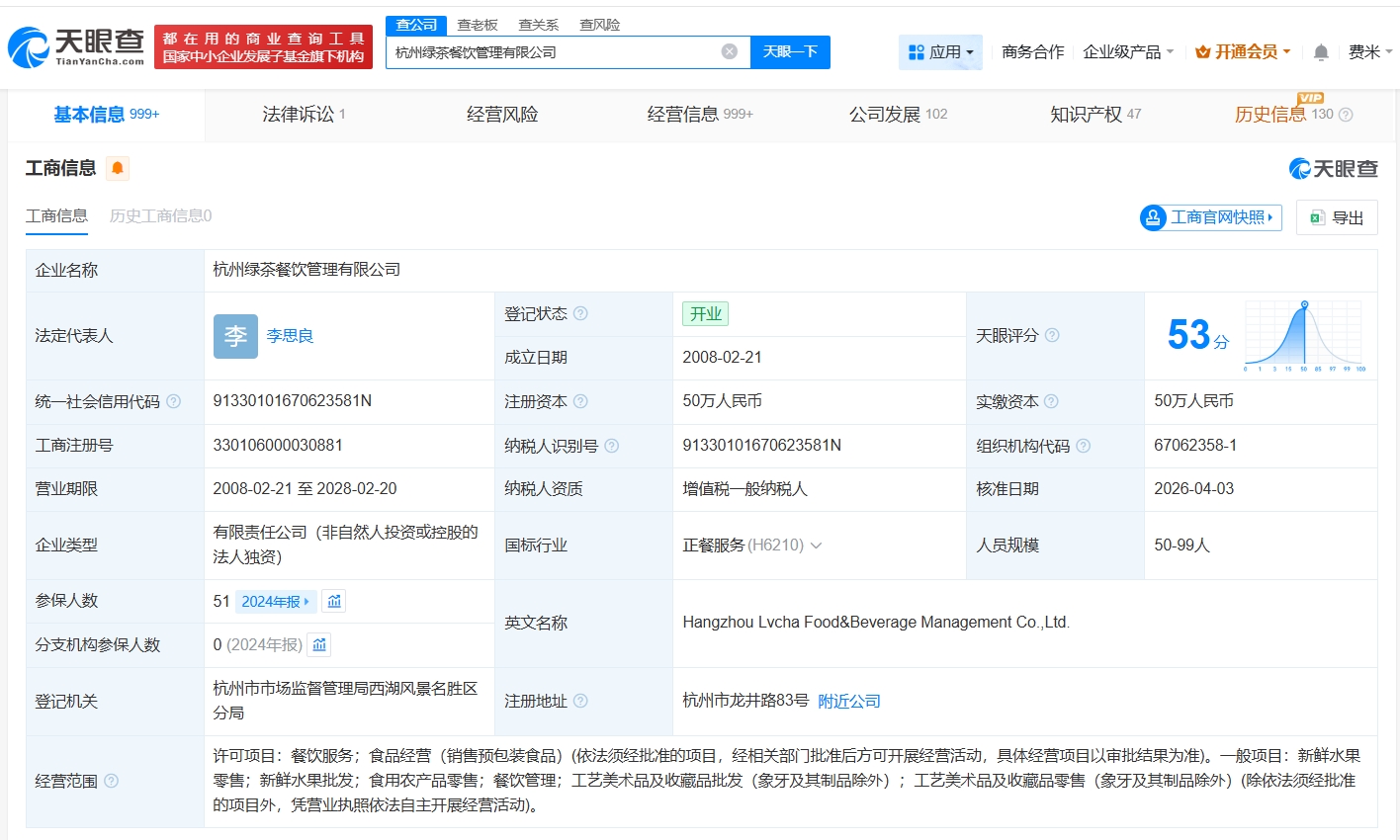Image resolution: width=1400 pixels, height=840 pixels.
Task: Click the notification bell icon in header
Action: pyautogui.click(x=1321, y=52)
